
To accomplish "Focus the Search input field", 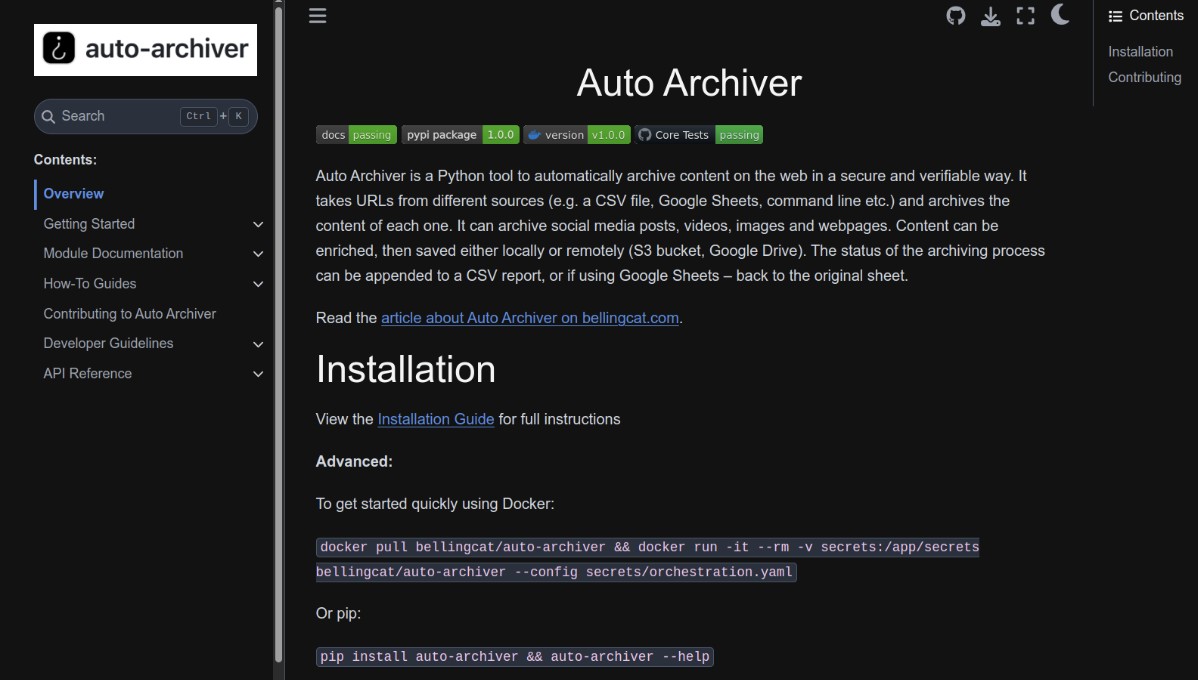I will 145,116.
